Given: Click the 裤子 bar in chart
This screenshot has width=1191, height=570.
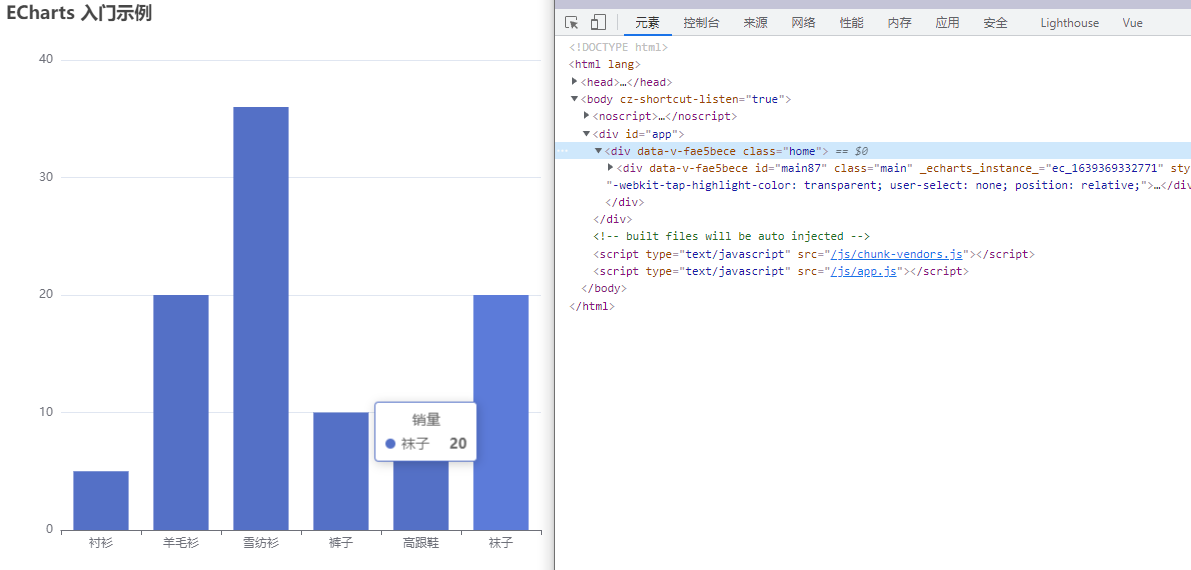Looking at the screenshot, I should click(341, 471).
